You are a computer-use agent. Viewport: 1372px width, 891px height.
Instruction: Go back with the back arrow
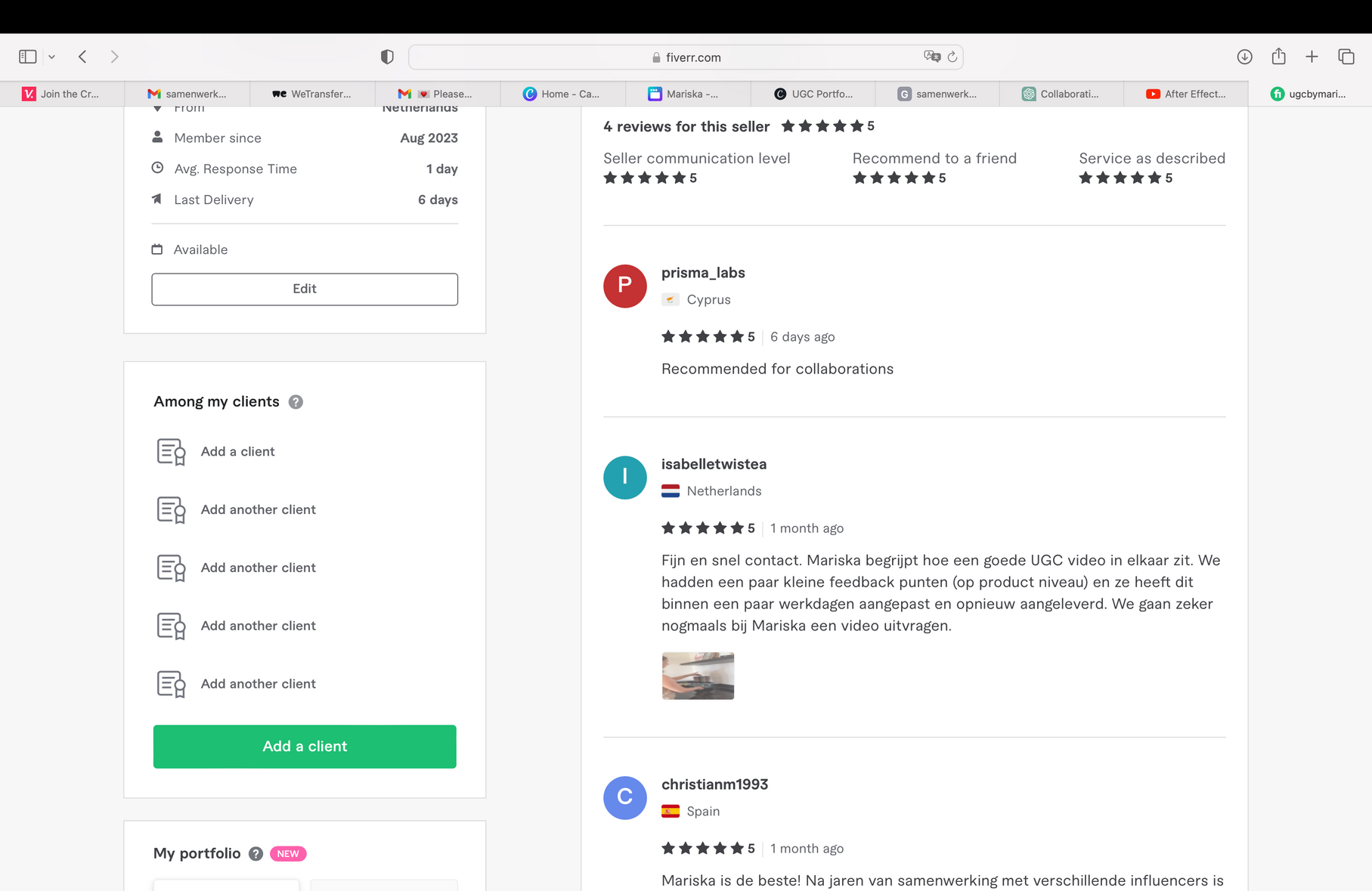click(83, 57)
